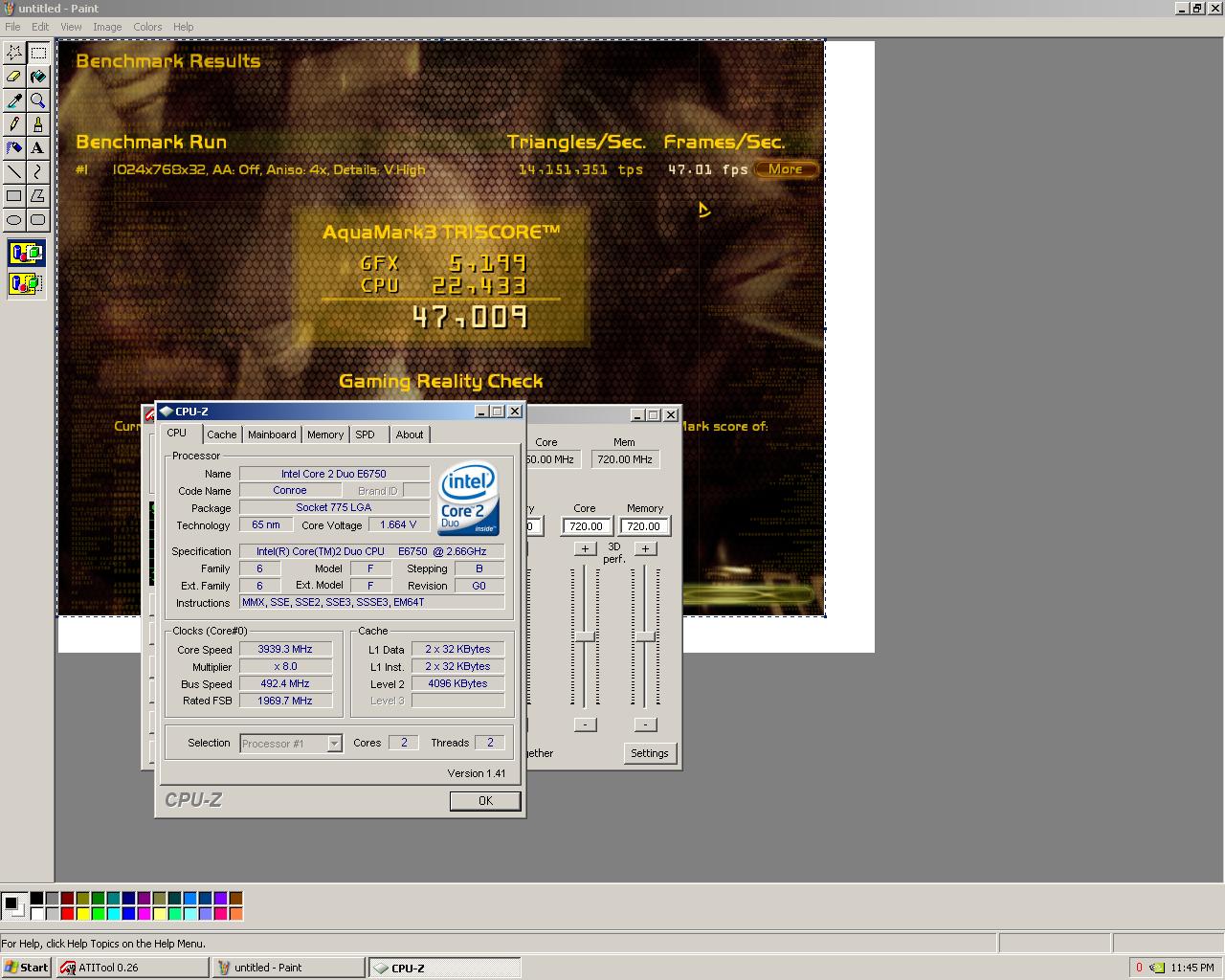
Task: Open Paint's Help menu
Action: (183, 27)
